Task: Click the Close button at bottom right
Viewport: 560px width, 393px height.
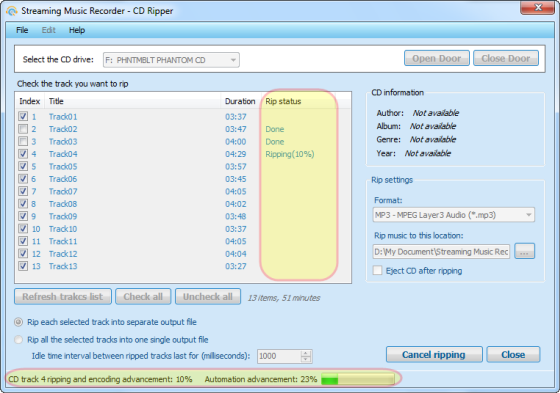Action: pos(513,354)
